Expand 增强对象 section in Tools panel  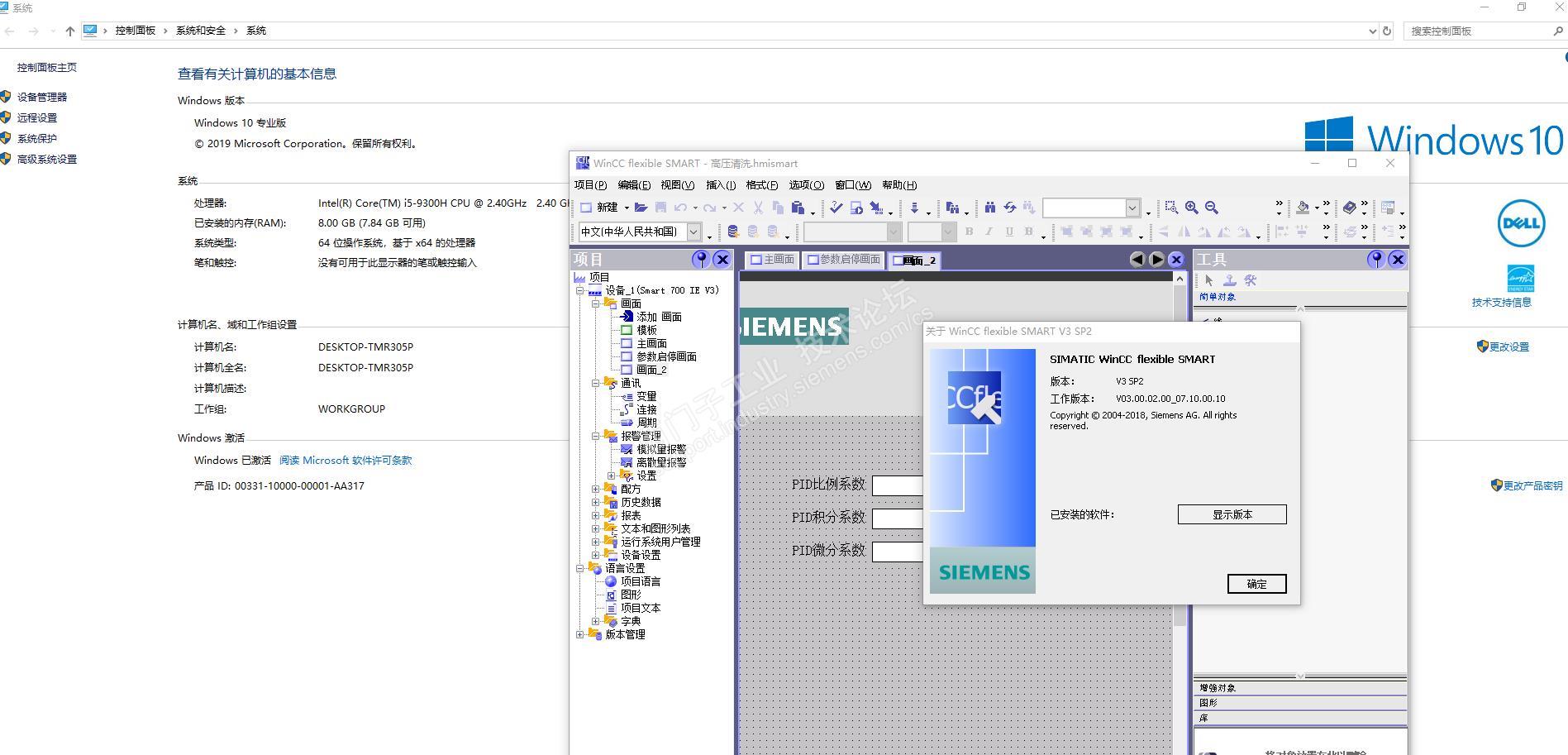pyautogui.click(x=1300, y=688)
